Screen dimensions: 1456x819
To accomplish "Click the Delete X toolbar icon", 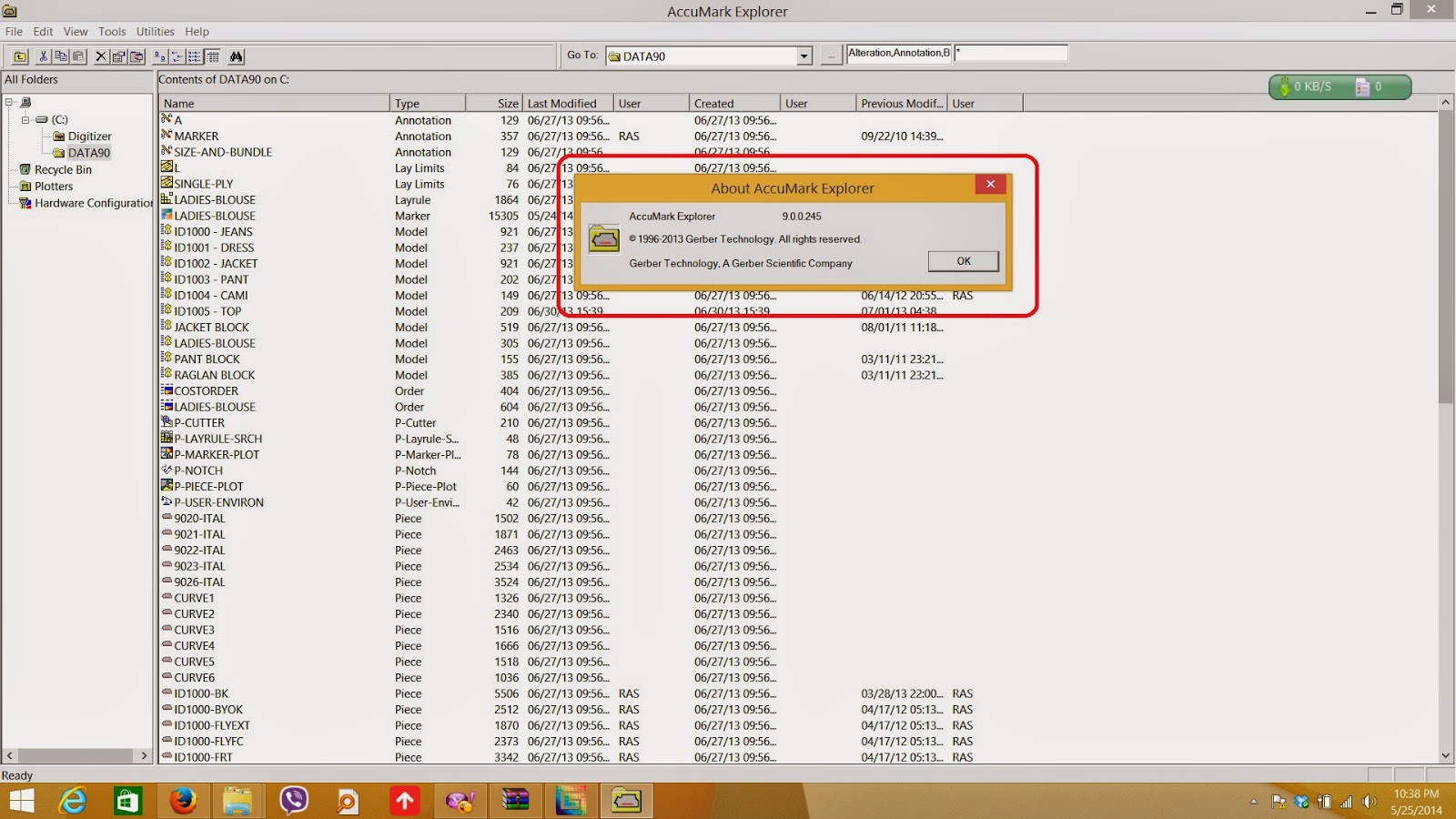I will pyautogui.click(x=101, y=56).
